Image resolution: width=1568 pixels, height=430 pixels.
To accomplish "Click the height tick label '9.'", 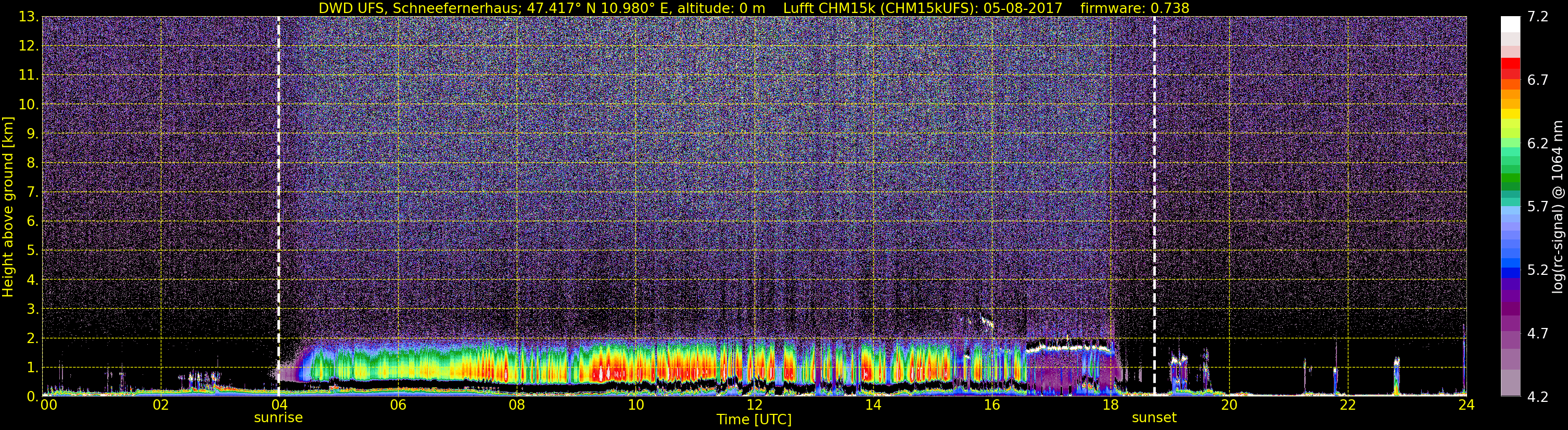I will tap(32, 133).
